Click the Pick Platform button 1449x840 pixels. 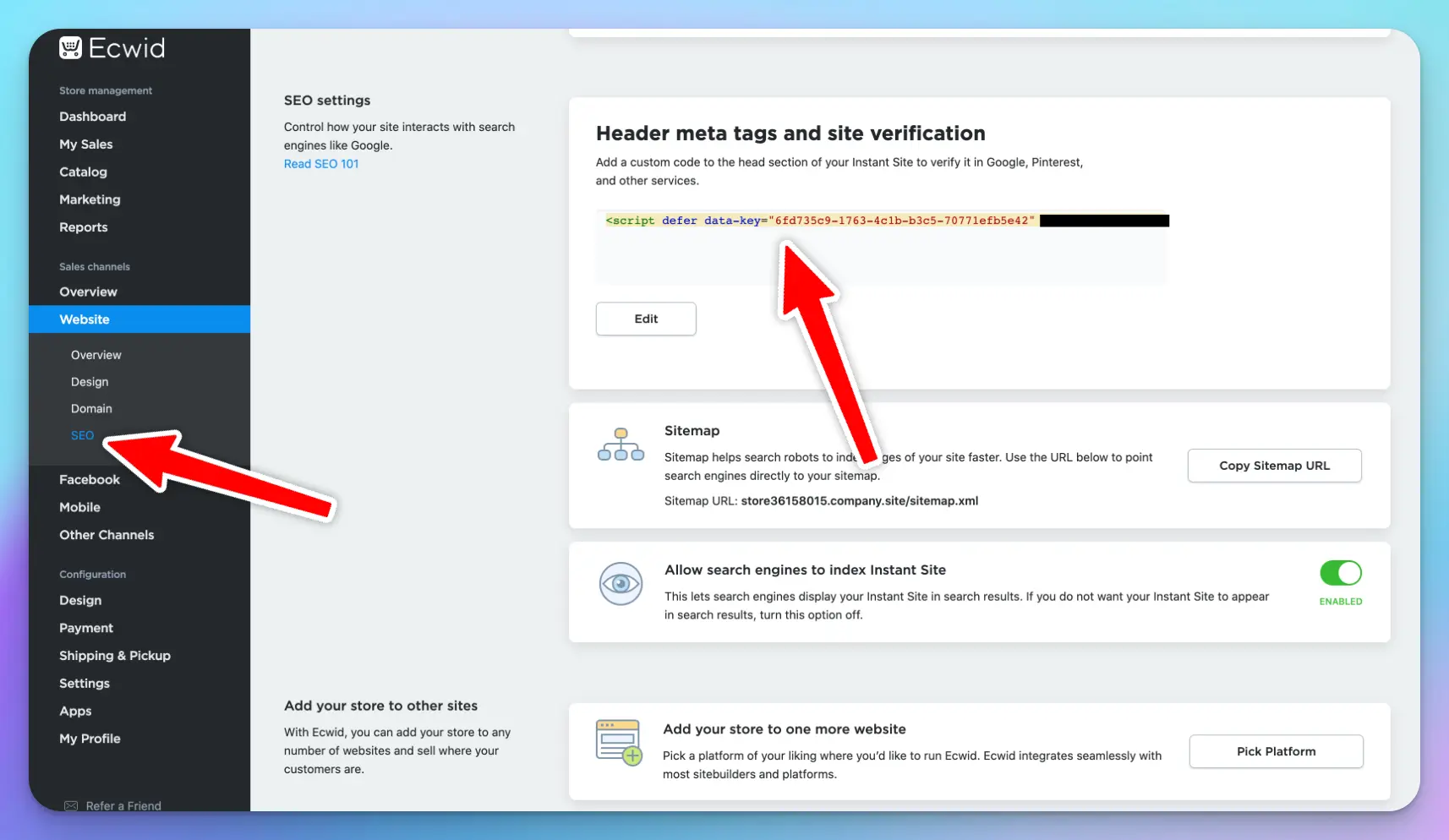click(1276, 751)
